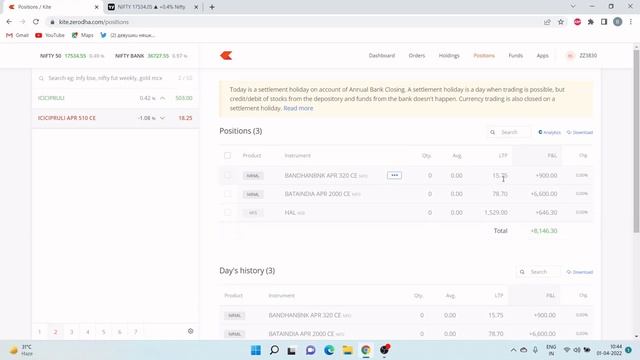
Task: Click the Positions search field
Action: point(509,132)
